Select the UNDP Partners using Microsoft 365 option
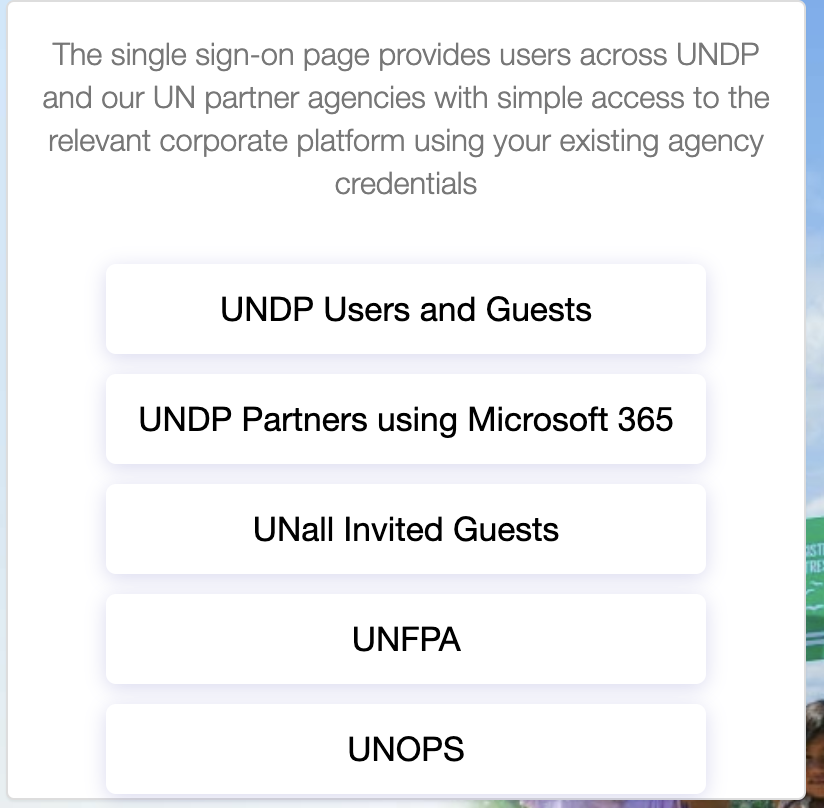Viewport: 824px width, 808px height. [405, 419]
